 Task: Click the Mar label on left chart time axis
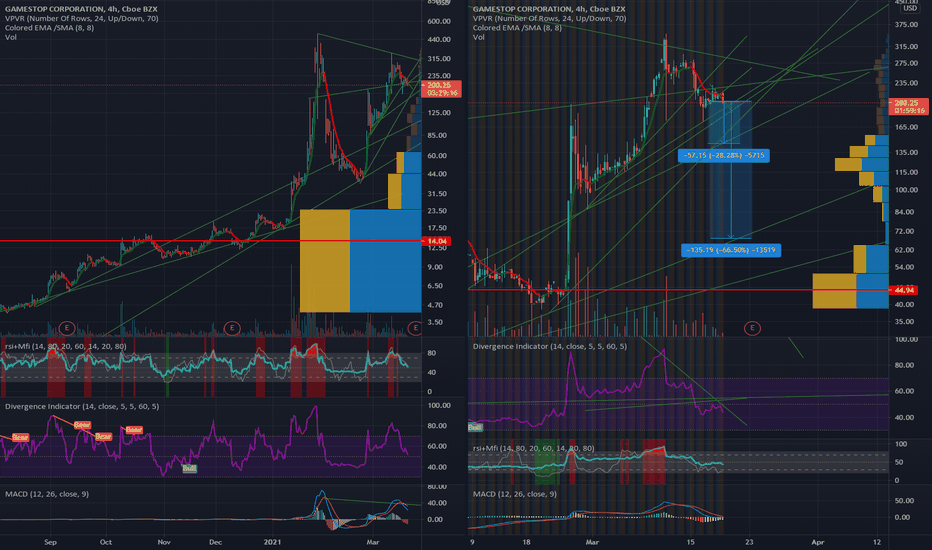coord(373,542)
